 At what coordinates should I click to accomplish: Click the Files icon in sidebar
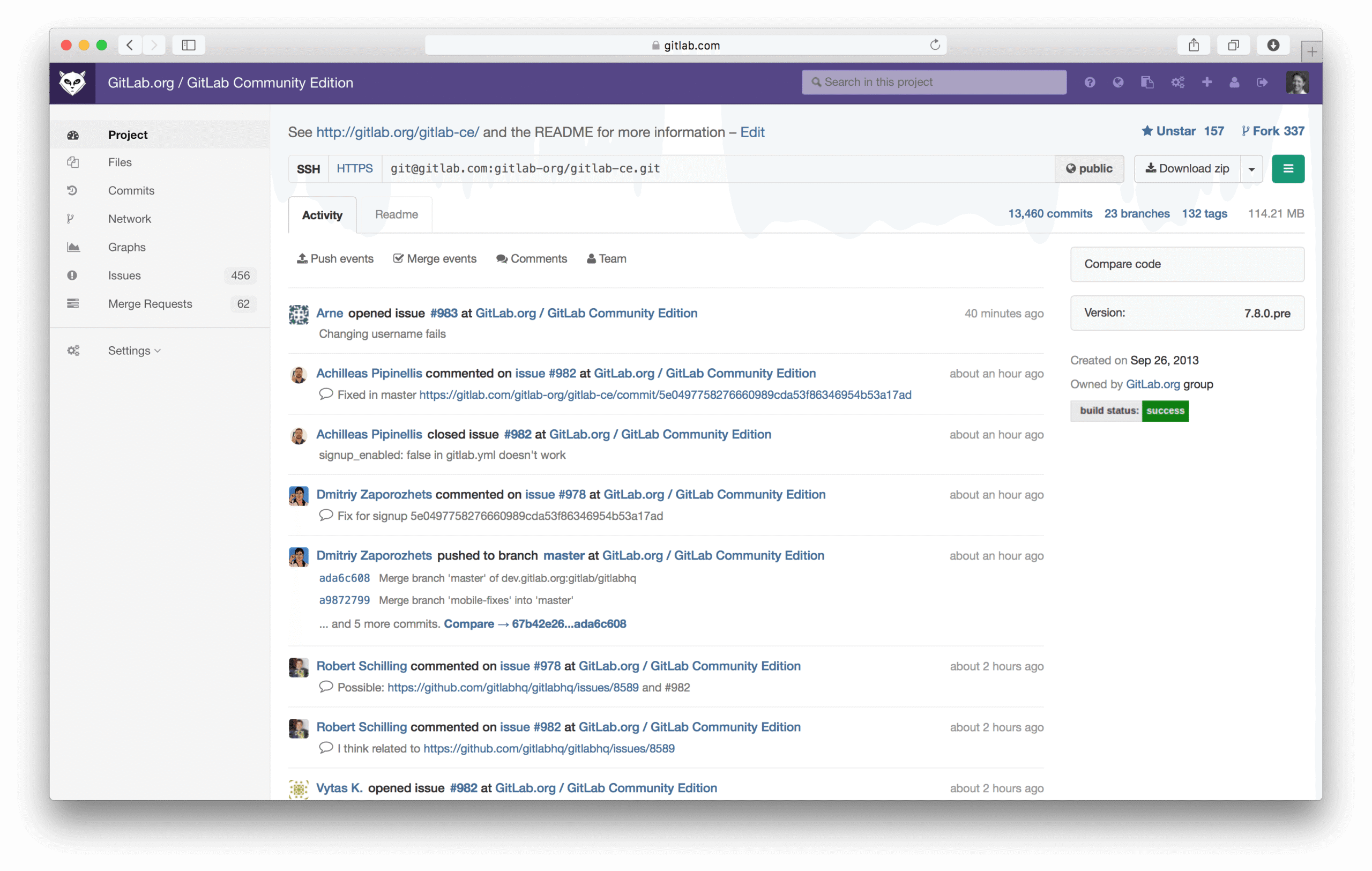[x=73, y=162]
